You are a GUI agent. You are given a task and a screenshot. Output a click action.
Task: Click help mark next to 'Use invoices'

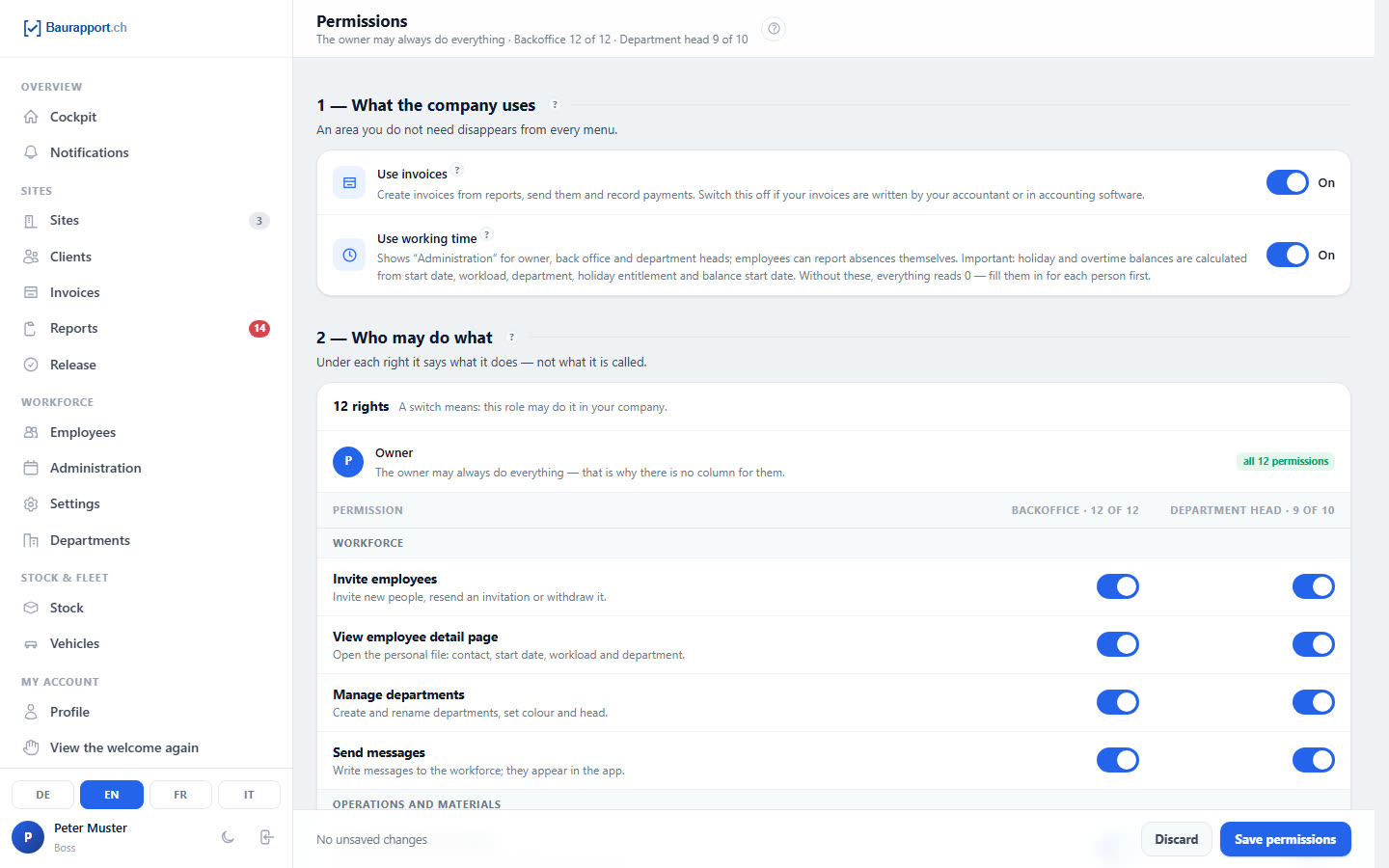[457, 170]
